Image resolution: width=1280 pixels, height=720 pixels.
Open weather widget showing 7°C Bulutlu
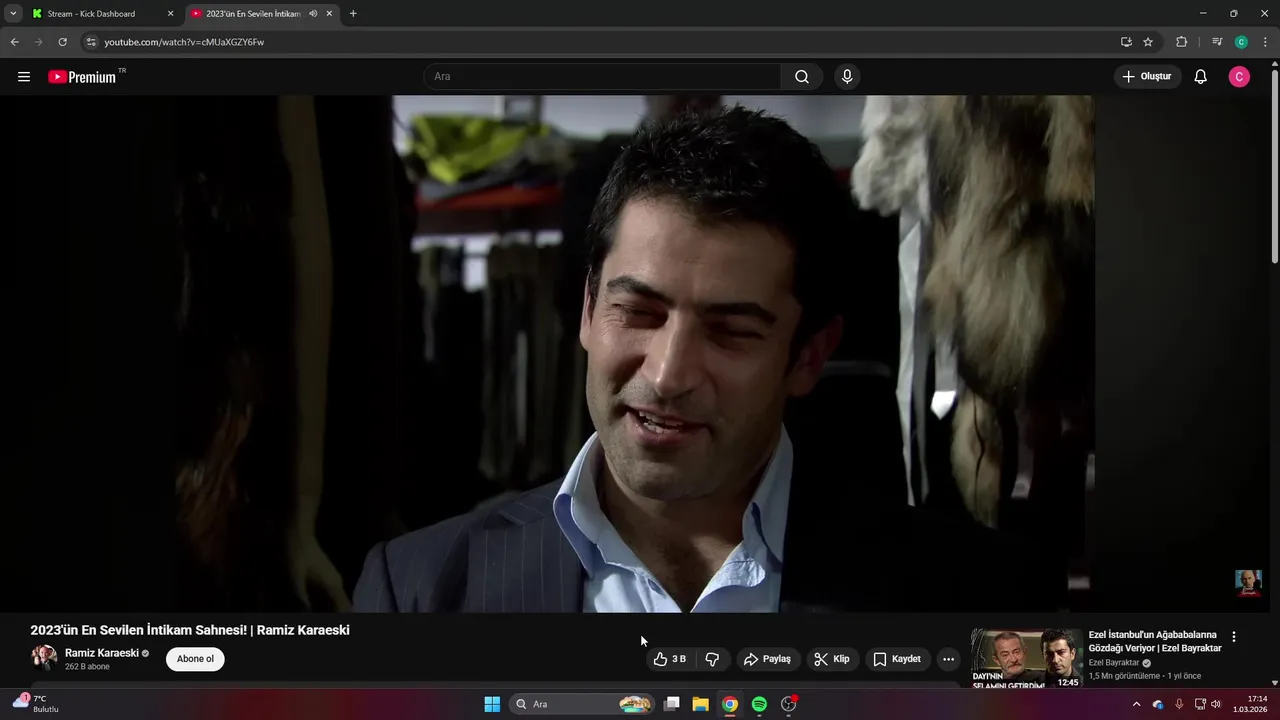coord(38,704)
